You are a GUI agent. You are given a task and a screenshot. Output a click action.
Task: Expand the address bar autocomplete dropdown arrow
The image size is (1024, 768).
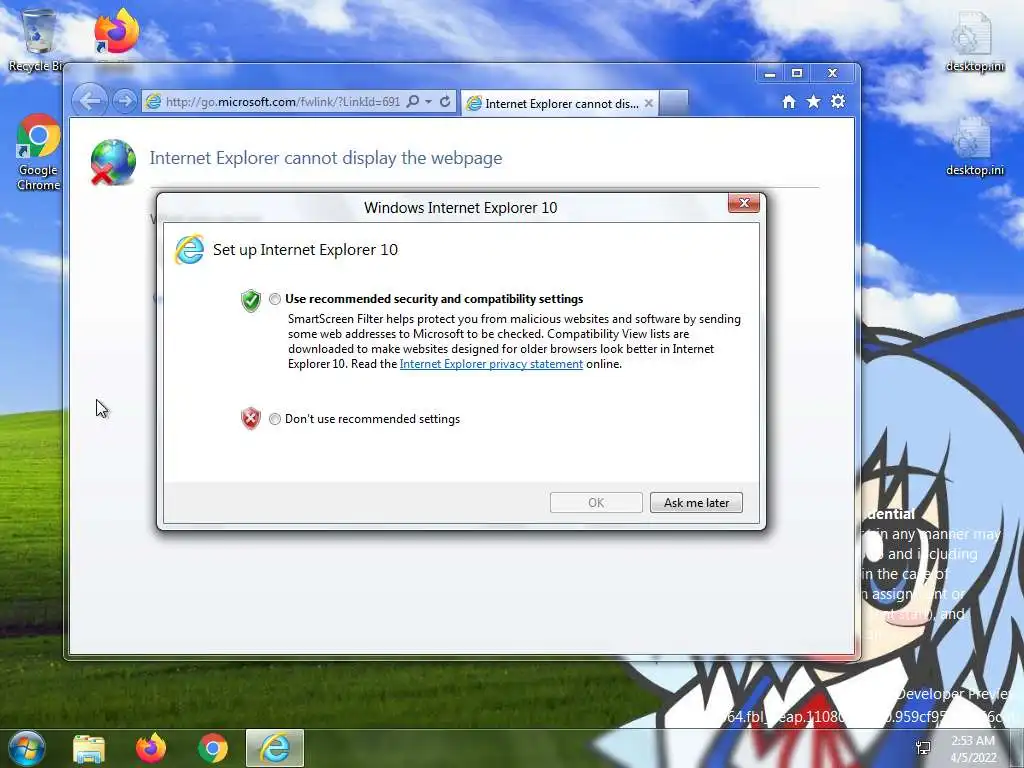coord(429,101)
